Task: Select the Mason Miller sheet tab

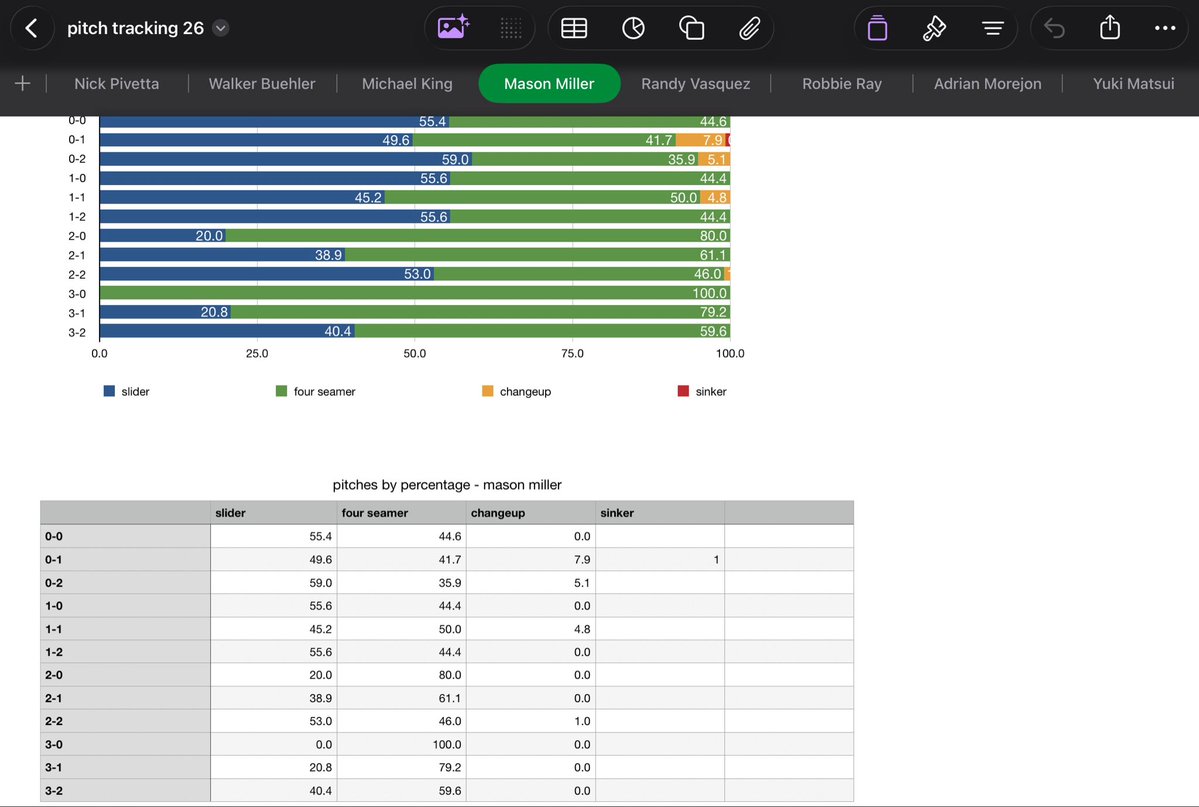Action: 549,83
